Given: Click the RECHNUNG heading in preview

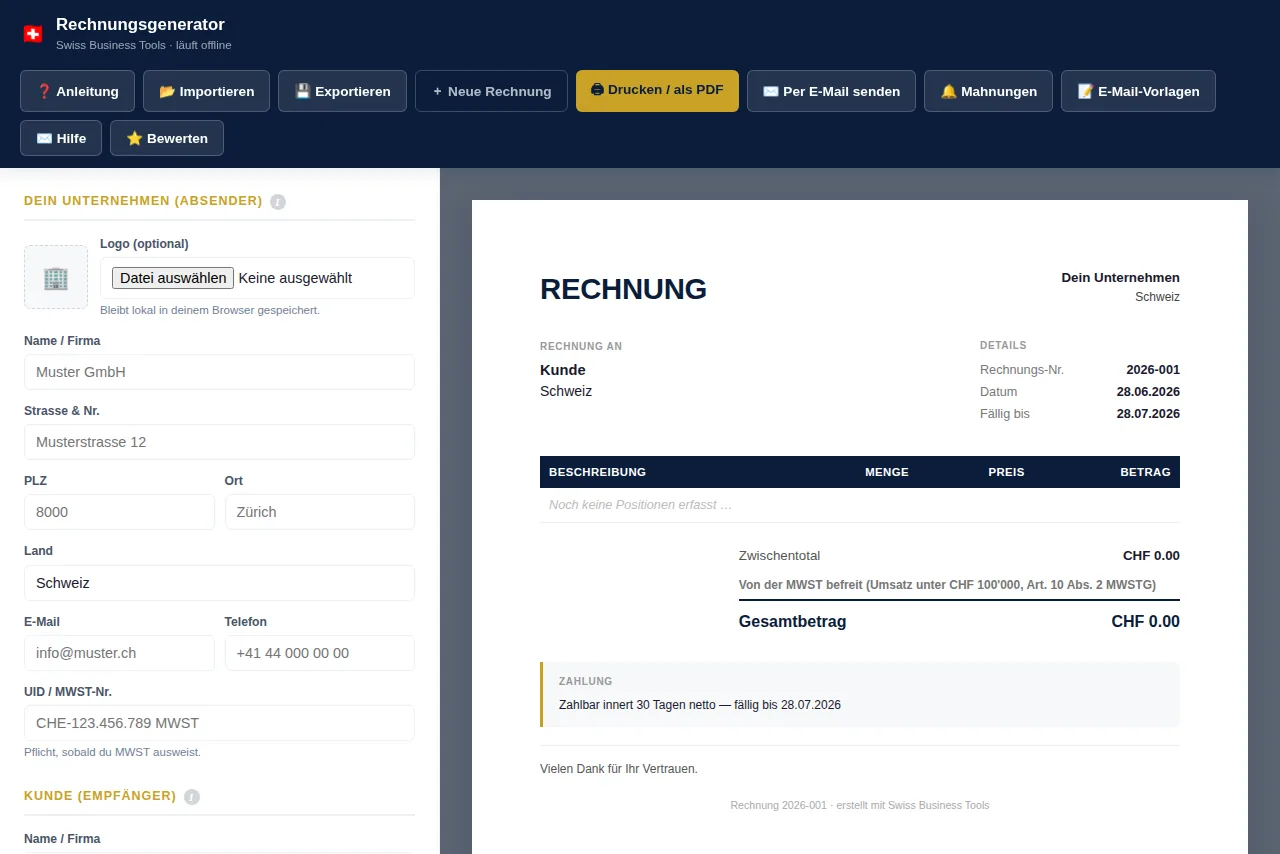Looking at the screenshot, I should tap(623, 289).
